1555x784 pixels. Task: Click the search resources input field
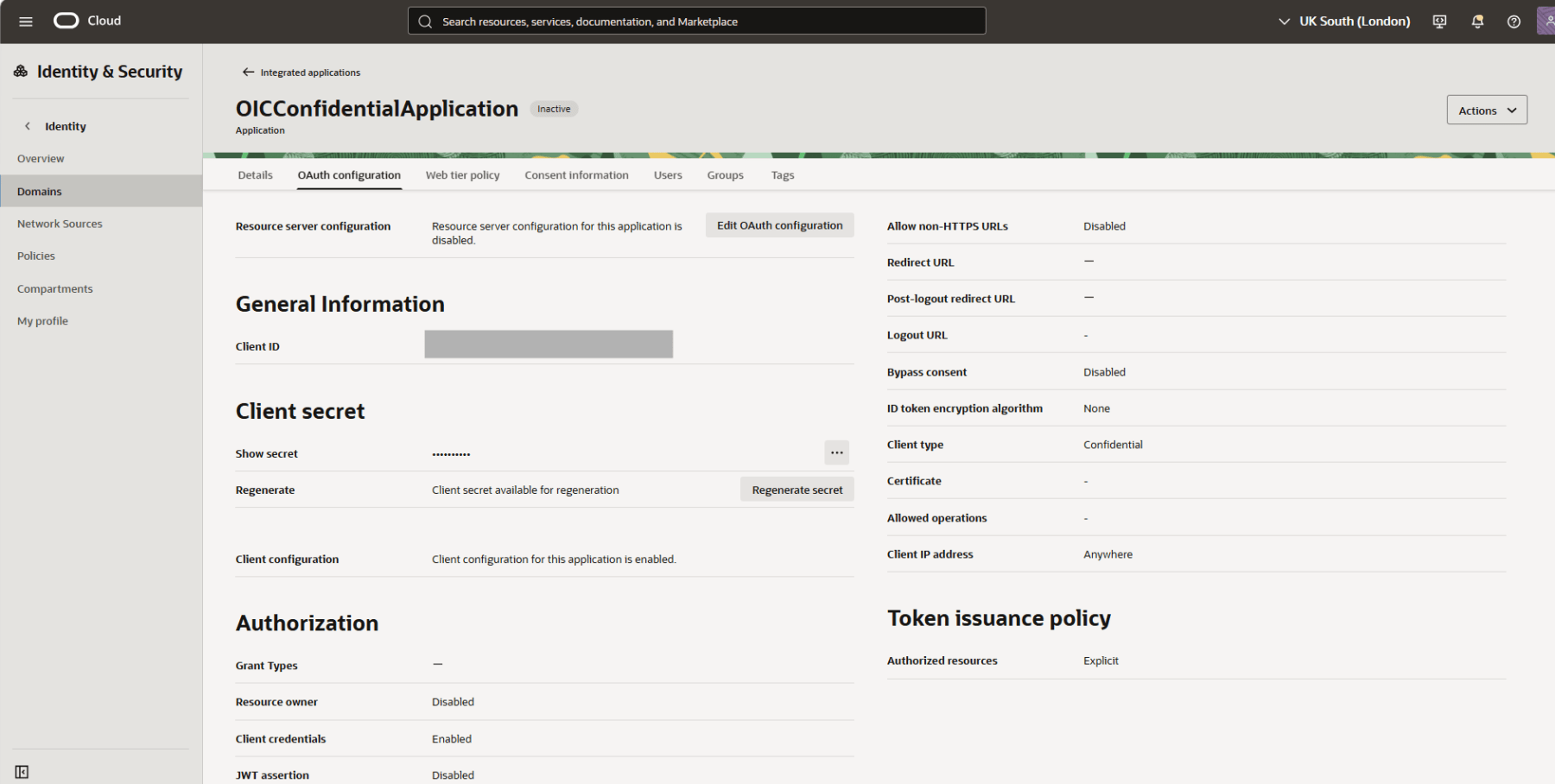[x=696, y=22]
